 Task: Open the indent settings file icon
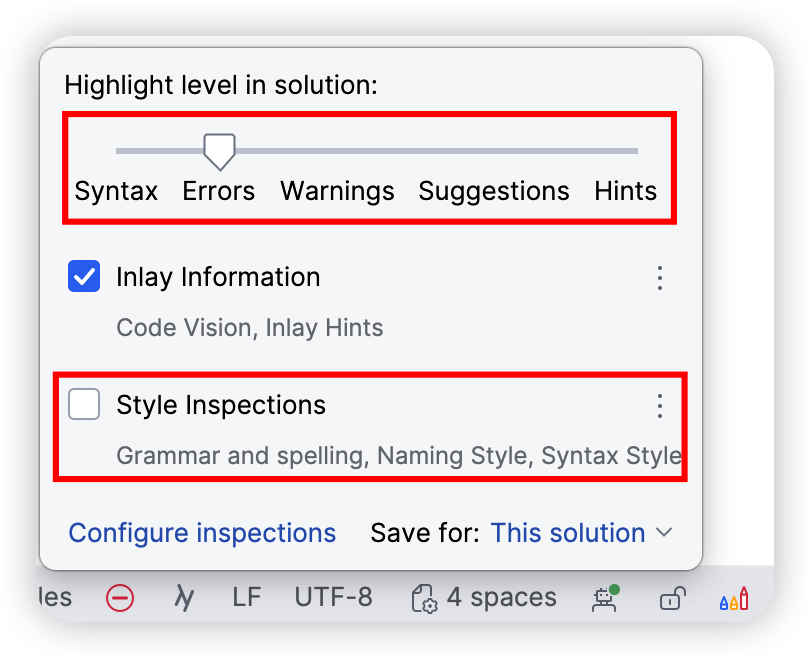pyautogui.click(x=424, y=599)
